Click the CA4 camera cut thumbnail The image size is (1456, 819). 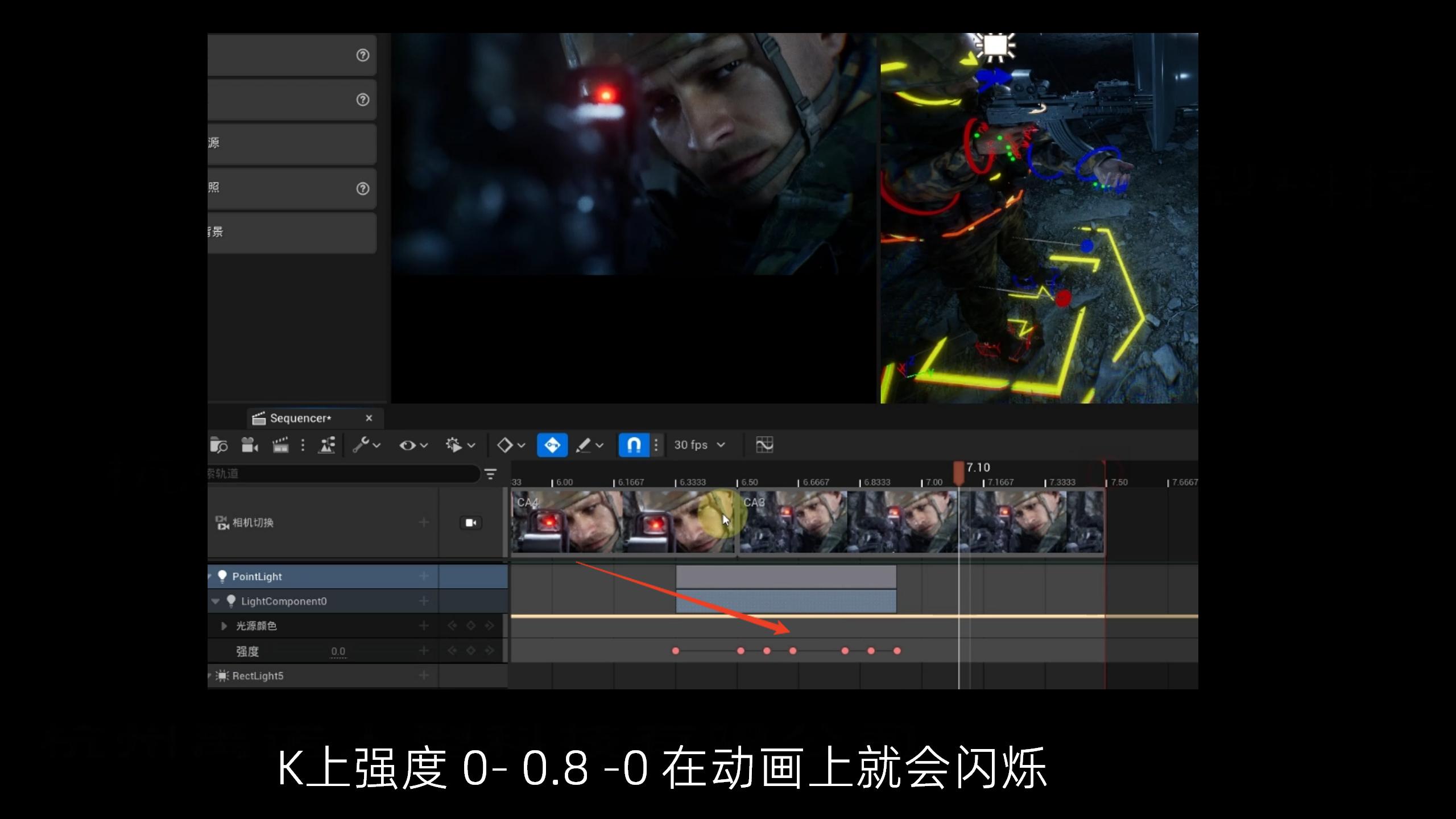coord(623,522)
